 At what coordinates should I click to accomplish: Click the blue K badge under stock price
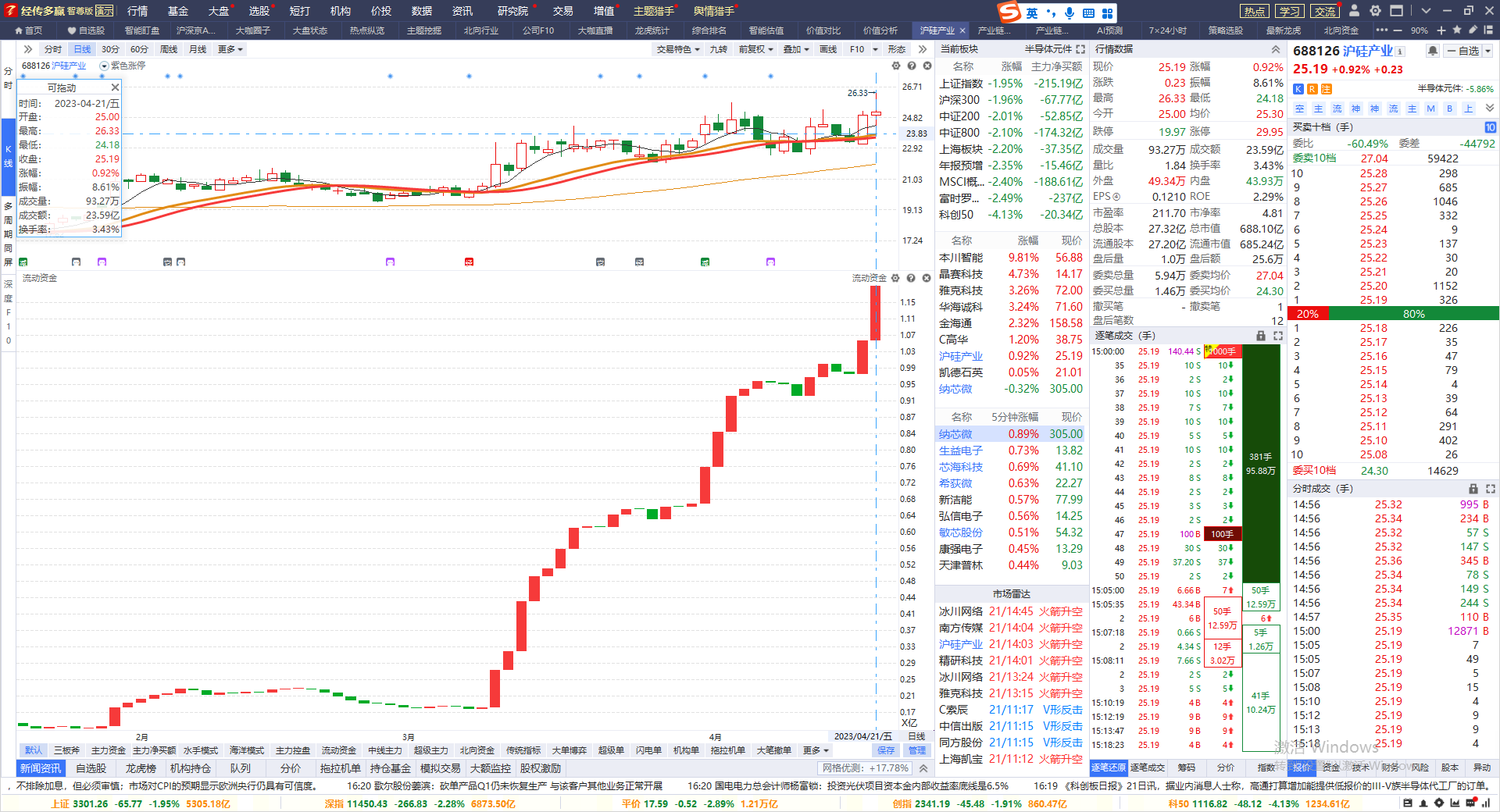point(1298,89)
